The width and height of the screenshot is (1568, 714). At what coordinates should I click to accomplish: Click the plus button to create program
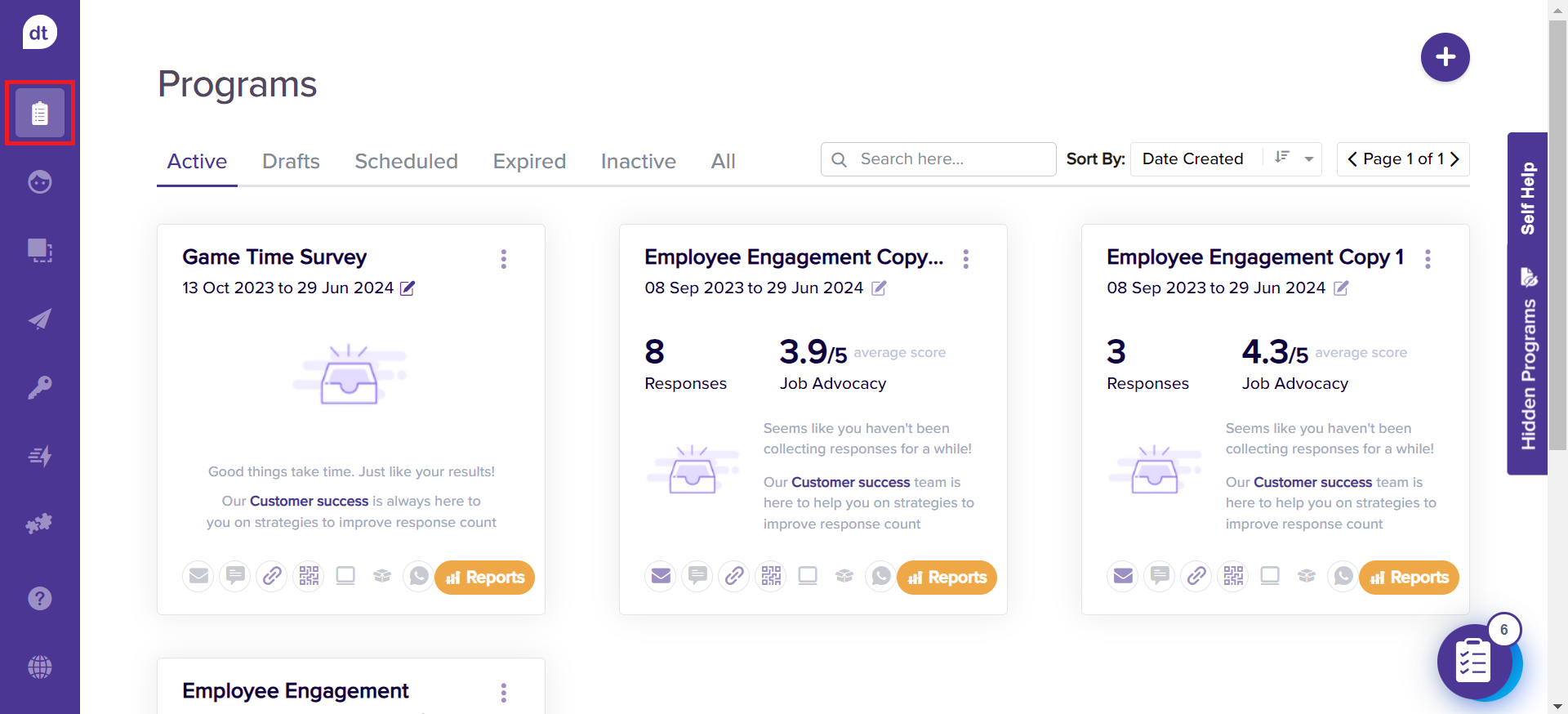pos(1445,57)
